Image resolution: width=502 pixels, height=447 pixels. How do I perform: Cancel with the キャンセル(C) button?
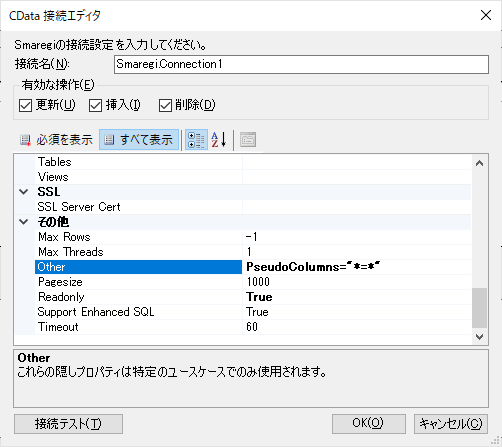[451, 424]
